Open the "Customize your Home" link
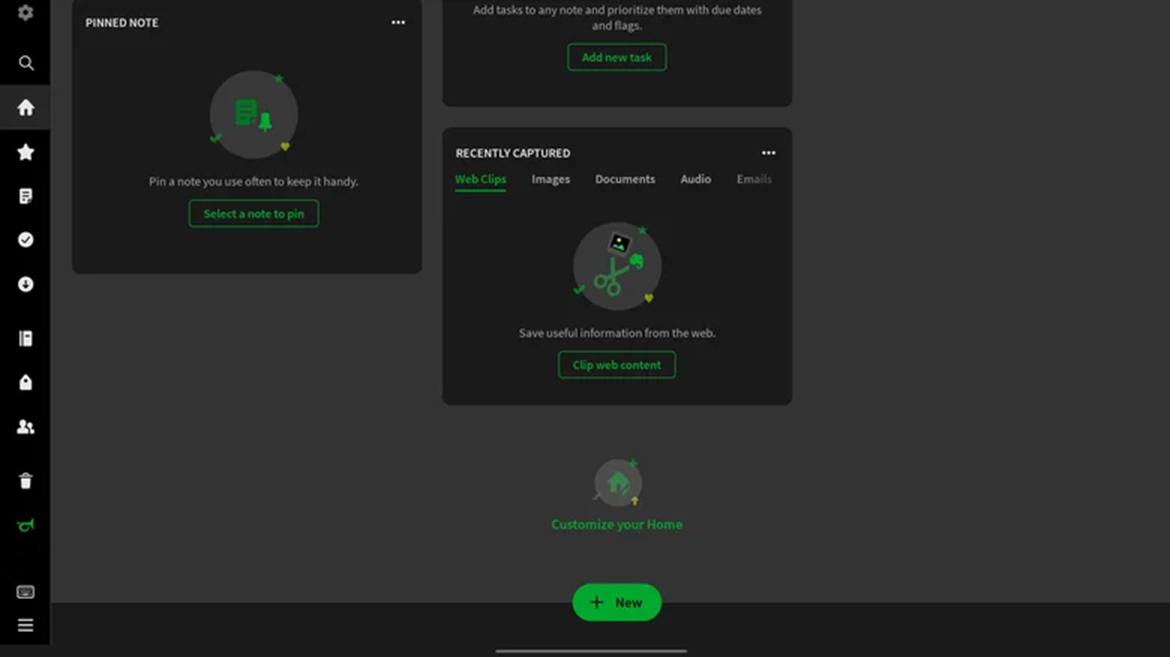1170x657 pixels. point(616,524)
